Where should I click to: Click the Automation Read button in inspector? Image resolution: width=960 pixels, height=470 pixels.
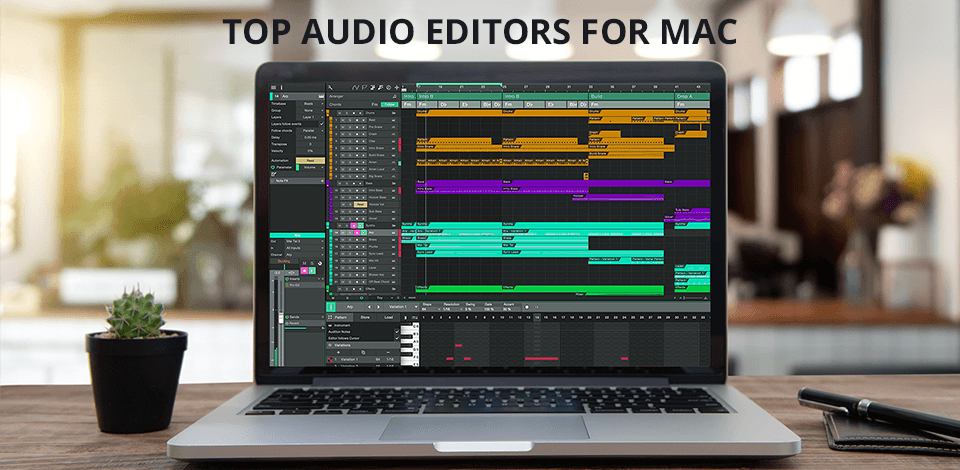click(x=310, y=160)
